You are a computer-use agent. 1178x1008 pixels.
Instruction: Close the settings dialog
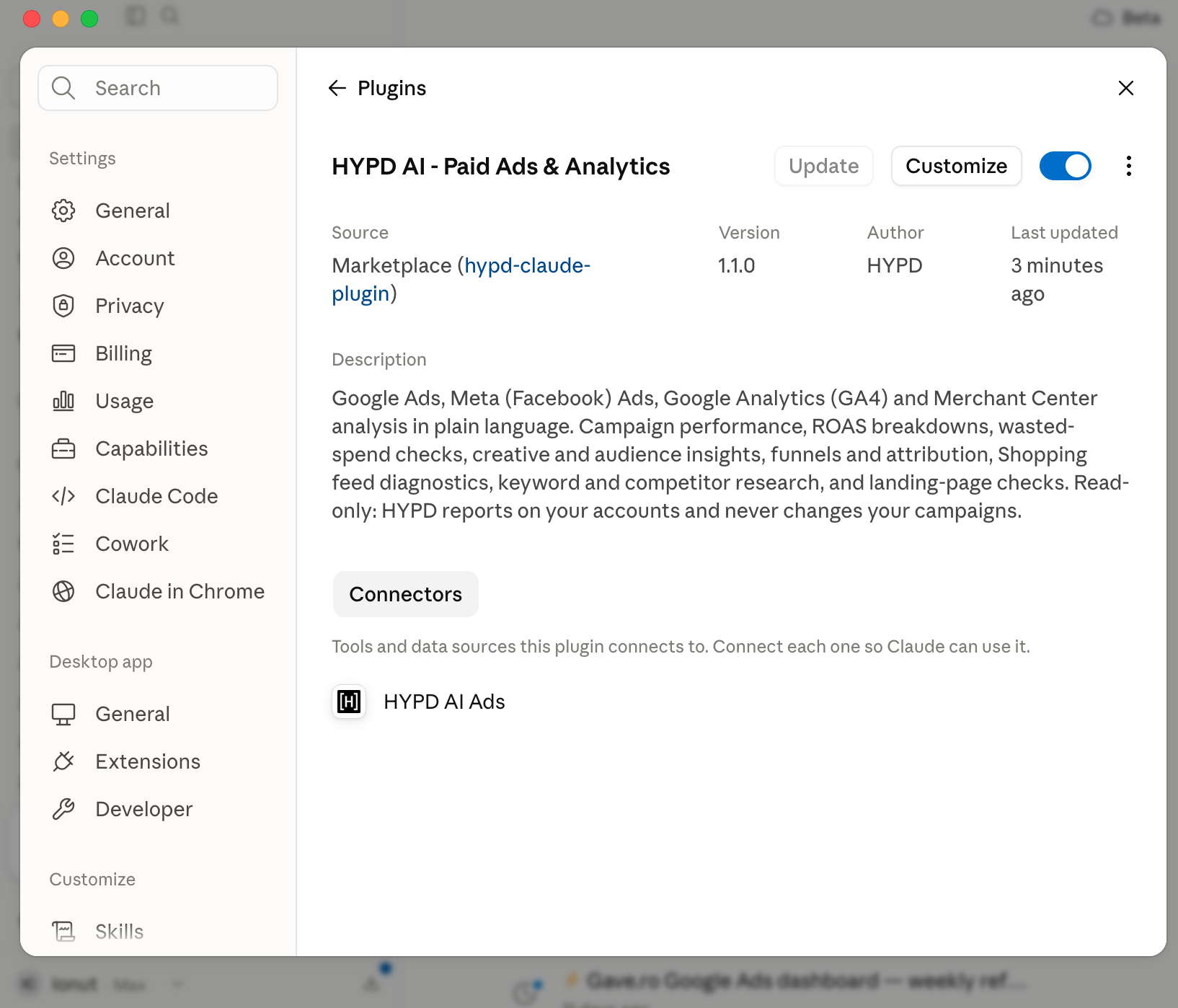1126,88
